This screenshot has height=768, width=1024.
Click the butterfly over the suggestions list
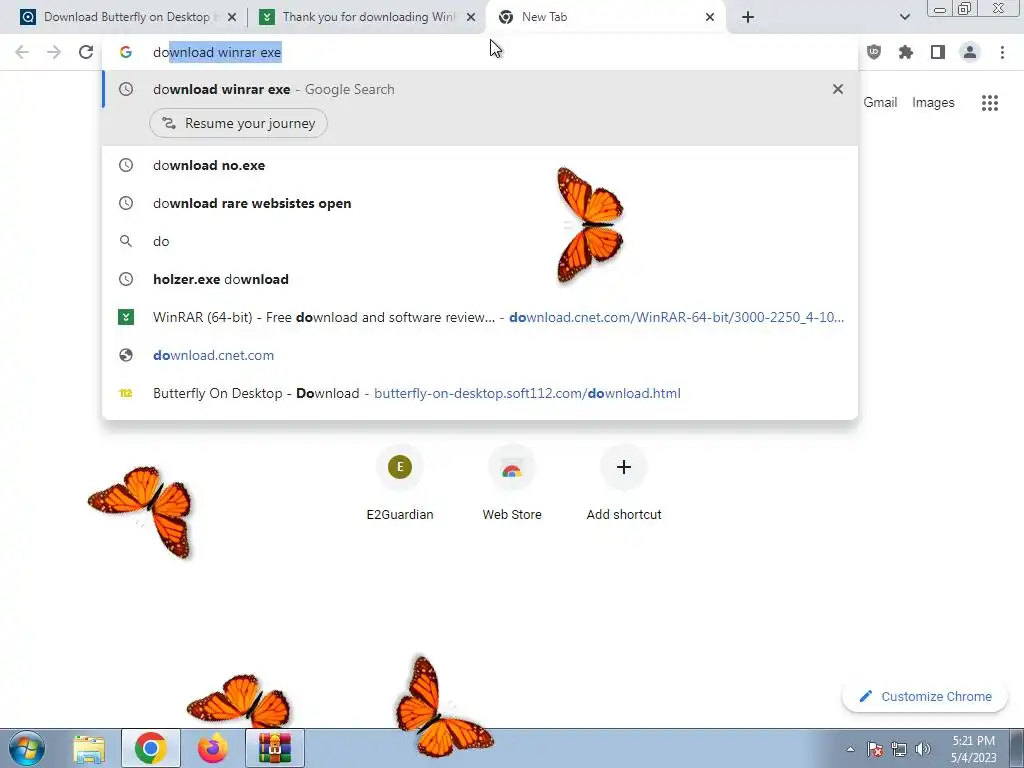tap(590, 224)
